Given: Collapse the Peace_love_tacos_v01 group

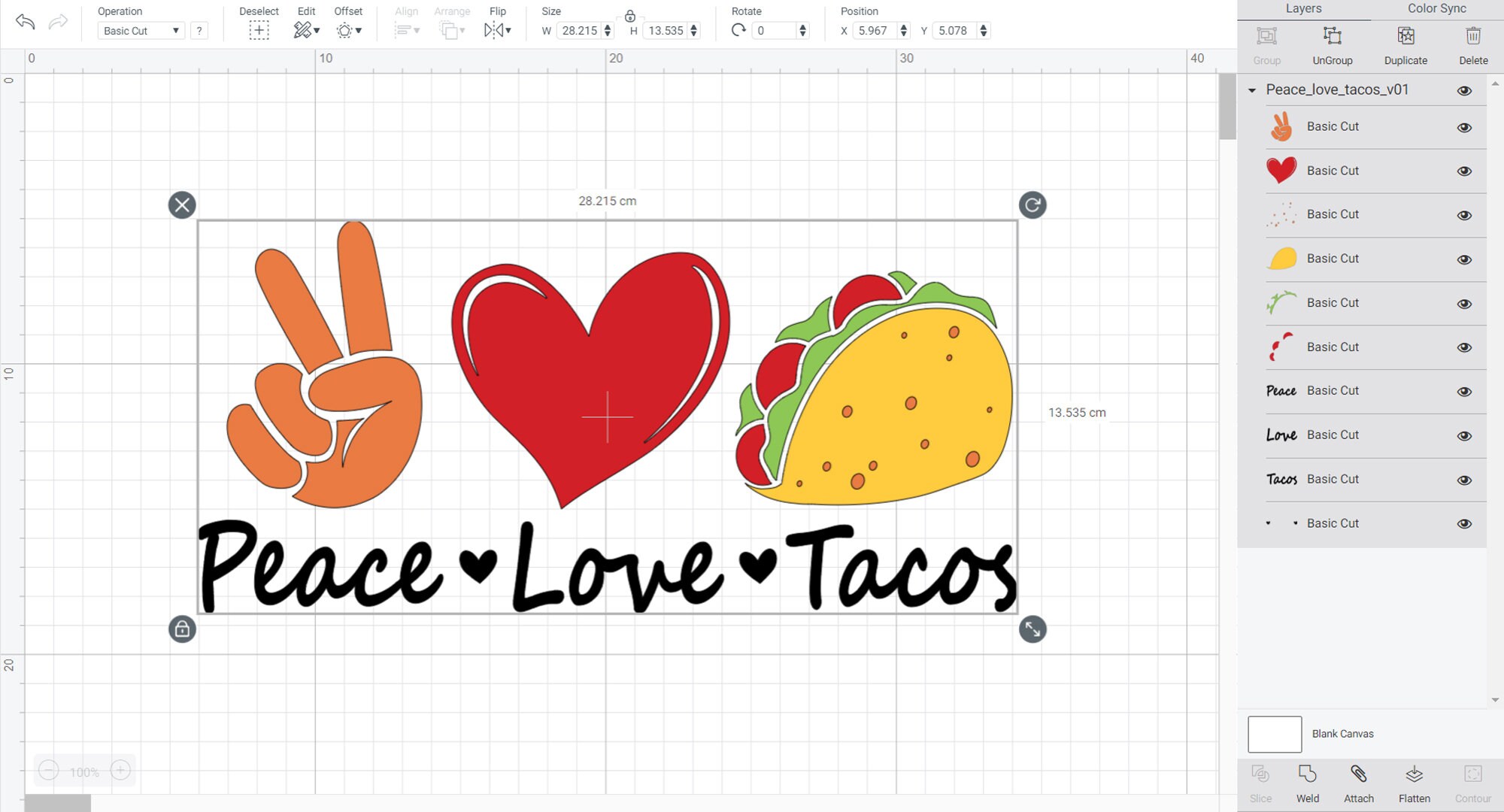Looking at the screenshot, I should (1251, 89).
